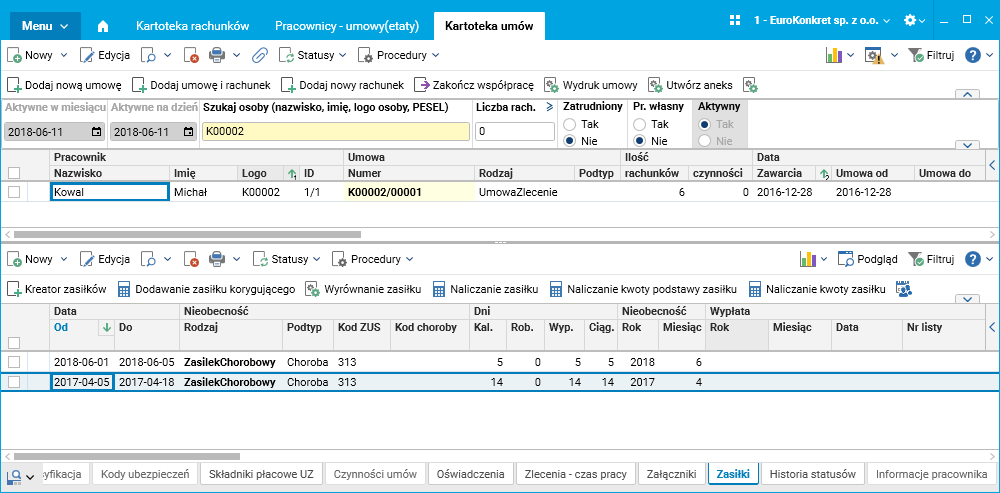The width and height of the screenshot is (1000, 493).
Task: Click the upper toolbar delete icon
Action: pos(191,55)
